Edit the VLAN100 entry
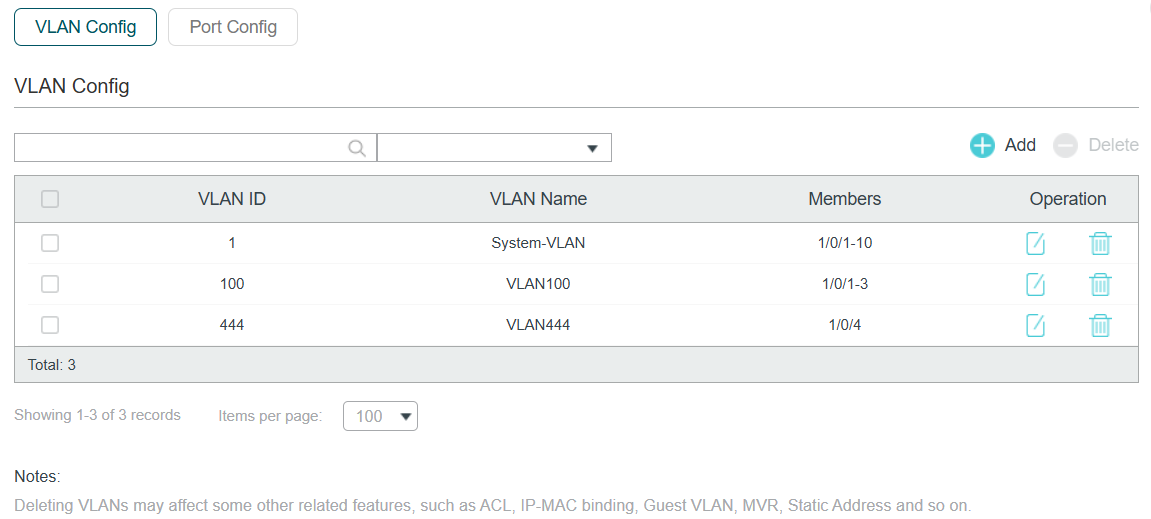Screen dimensions: 1151x519 point(1035,284)
